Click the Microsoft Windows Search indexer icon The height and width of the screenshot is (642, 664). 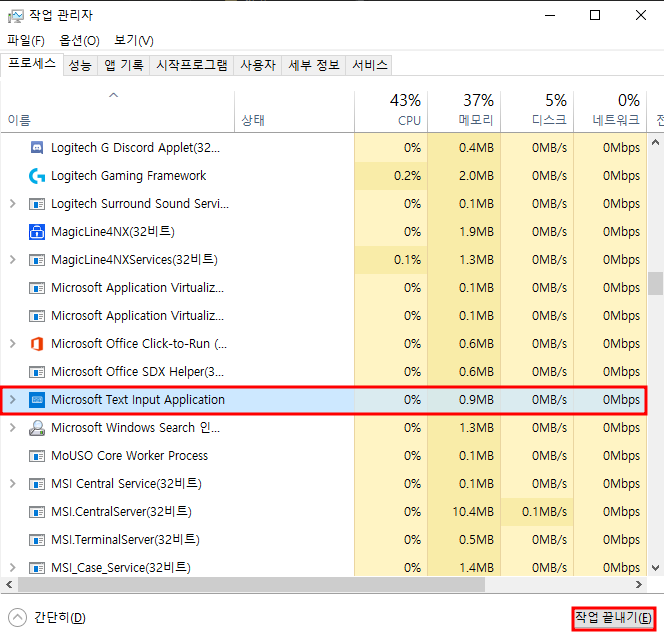37,428
